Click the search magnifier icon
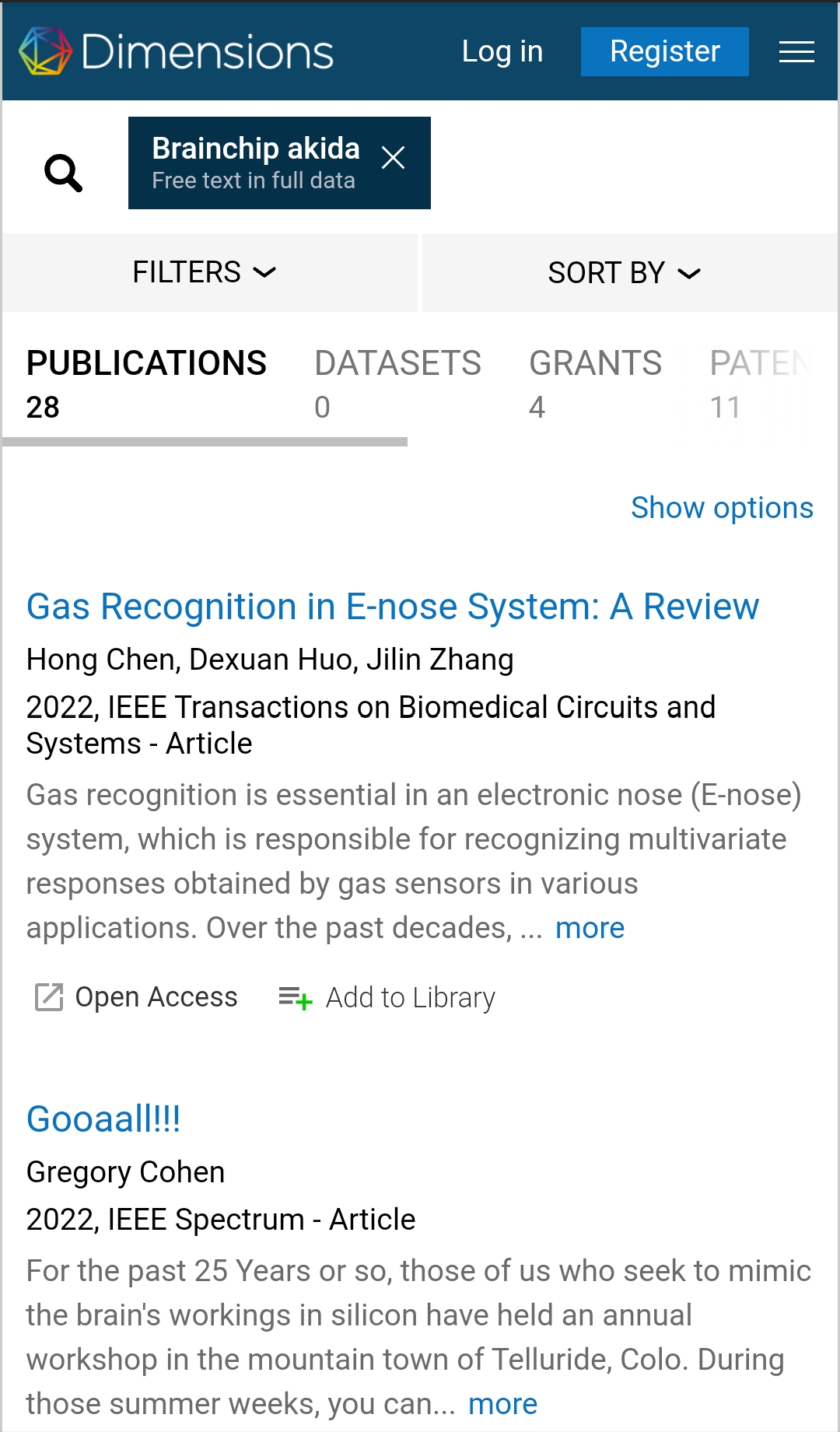Screen dimensions: 840x1432 [63, 173]
